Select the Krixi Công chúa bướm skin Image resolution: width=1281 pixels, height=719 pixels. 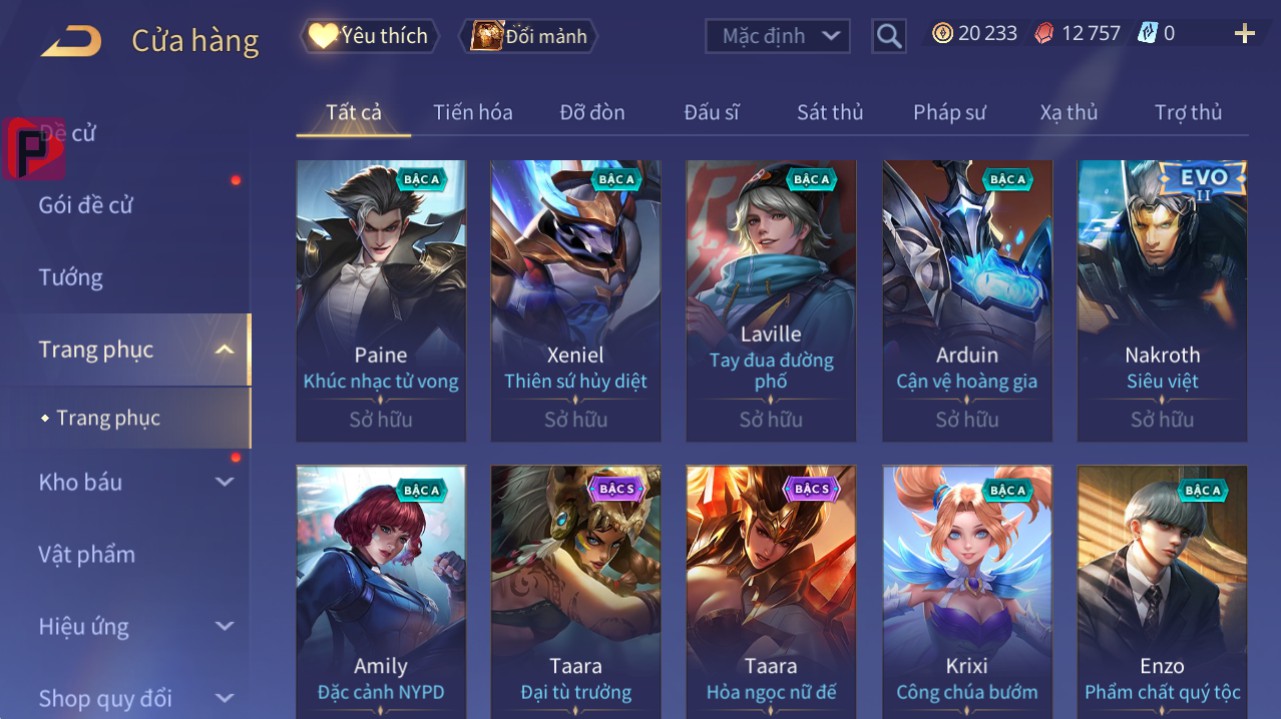(967, 592)
